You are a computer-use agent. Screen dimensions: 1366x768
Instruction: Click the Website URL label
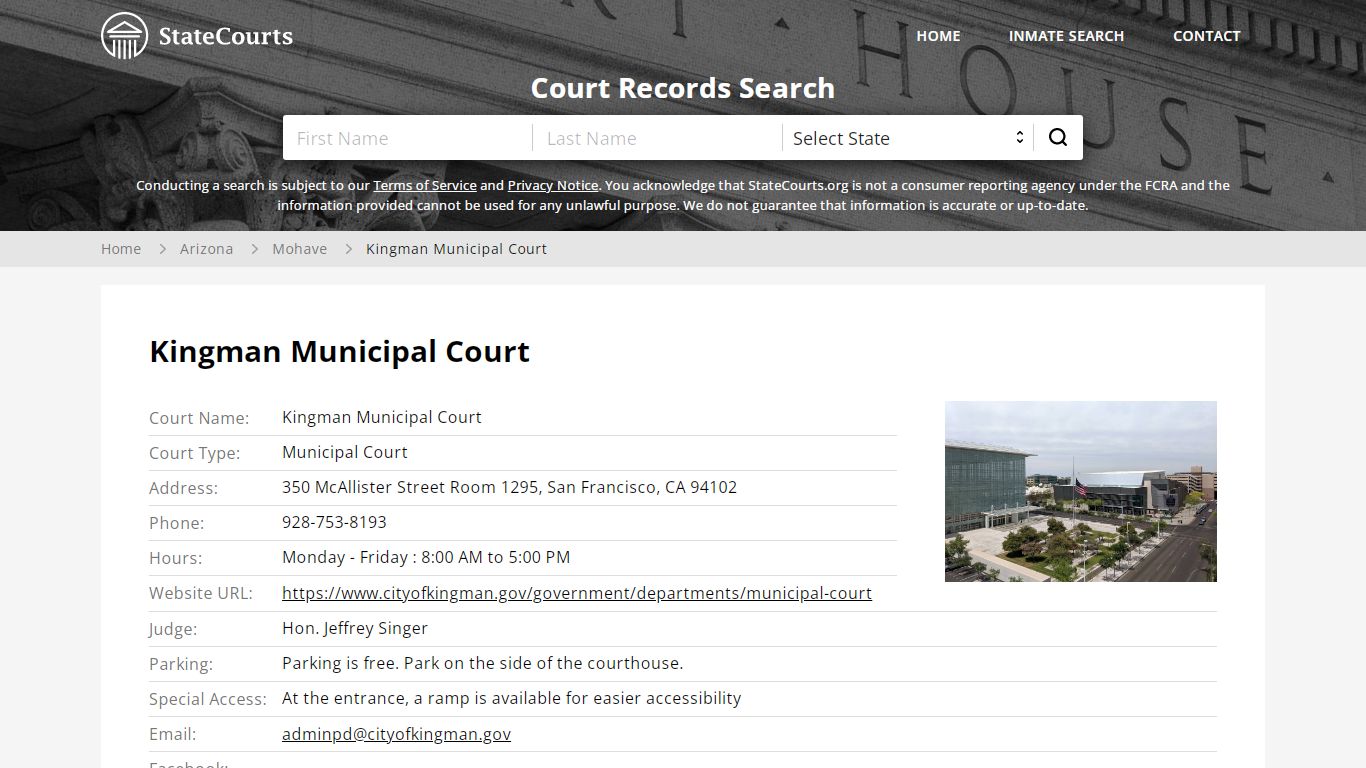[x=201, y=593]
